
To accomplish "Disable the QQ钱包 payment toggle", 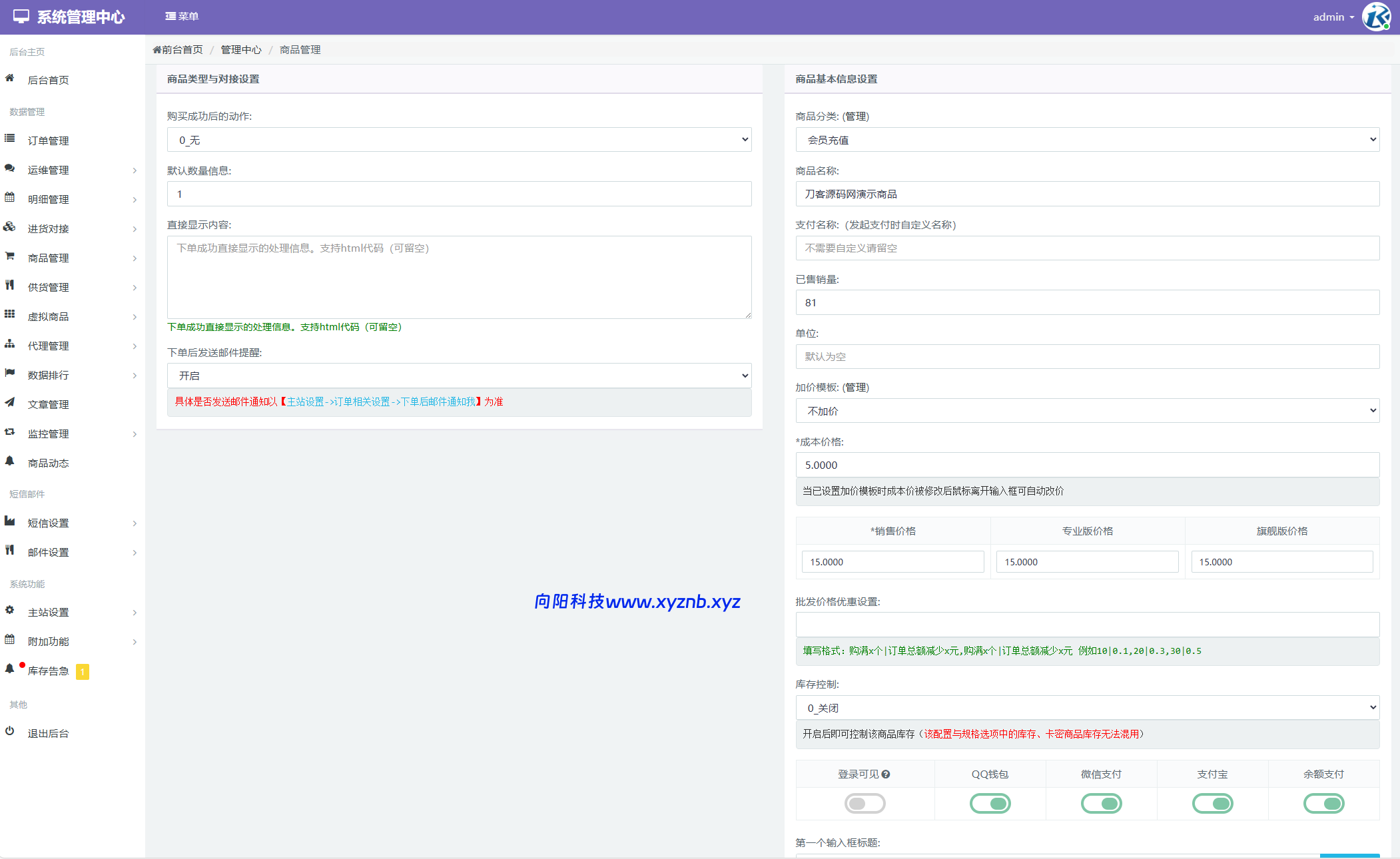I will (x=990, y=804).
